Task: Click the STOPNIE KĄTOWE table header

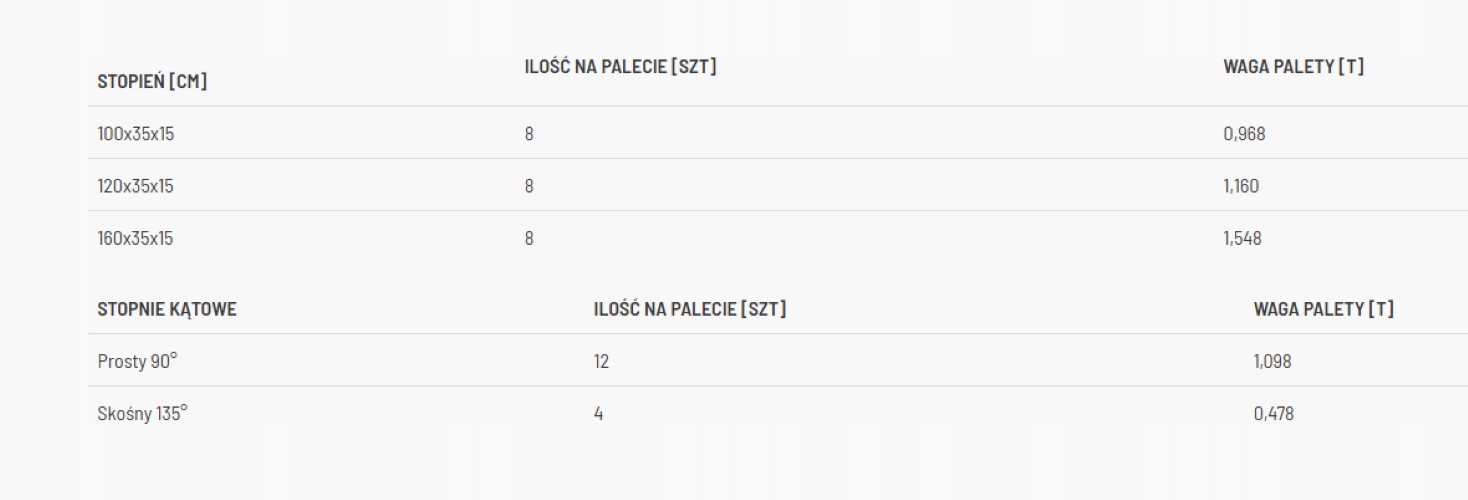Action: [166, 310]
